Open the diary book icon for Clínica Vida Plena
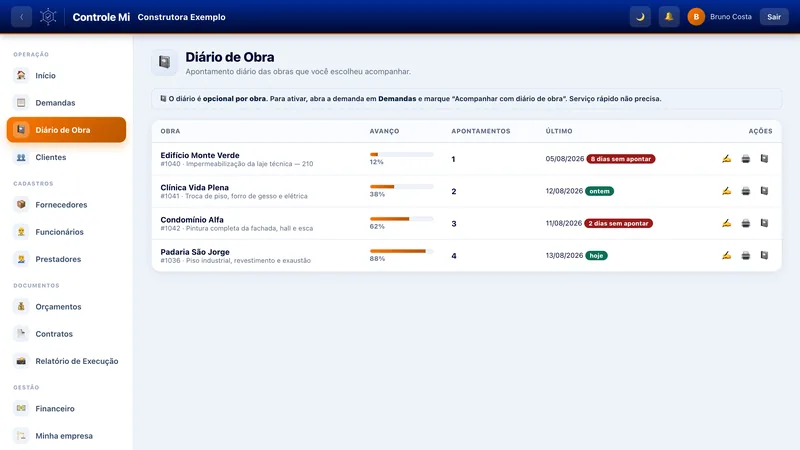Image resolution: width=800 pixels, height=450 pixels. tap(764, 191)
